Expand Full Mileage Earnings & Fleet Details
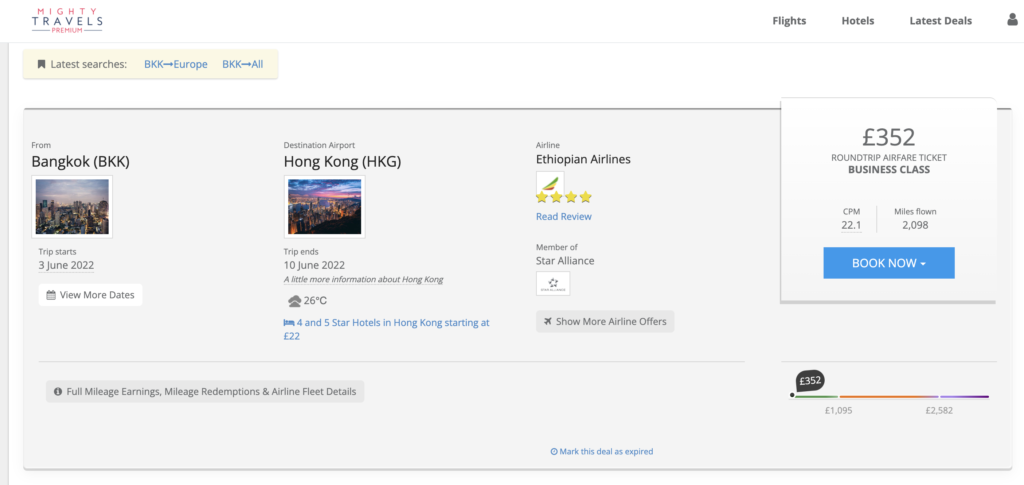This screenshot has height=485, width=1024. [x=205, y=392]
